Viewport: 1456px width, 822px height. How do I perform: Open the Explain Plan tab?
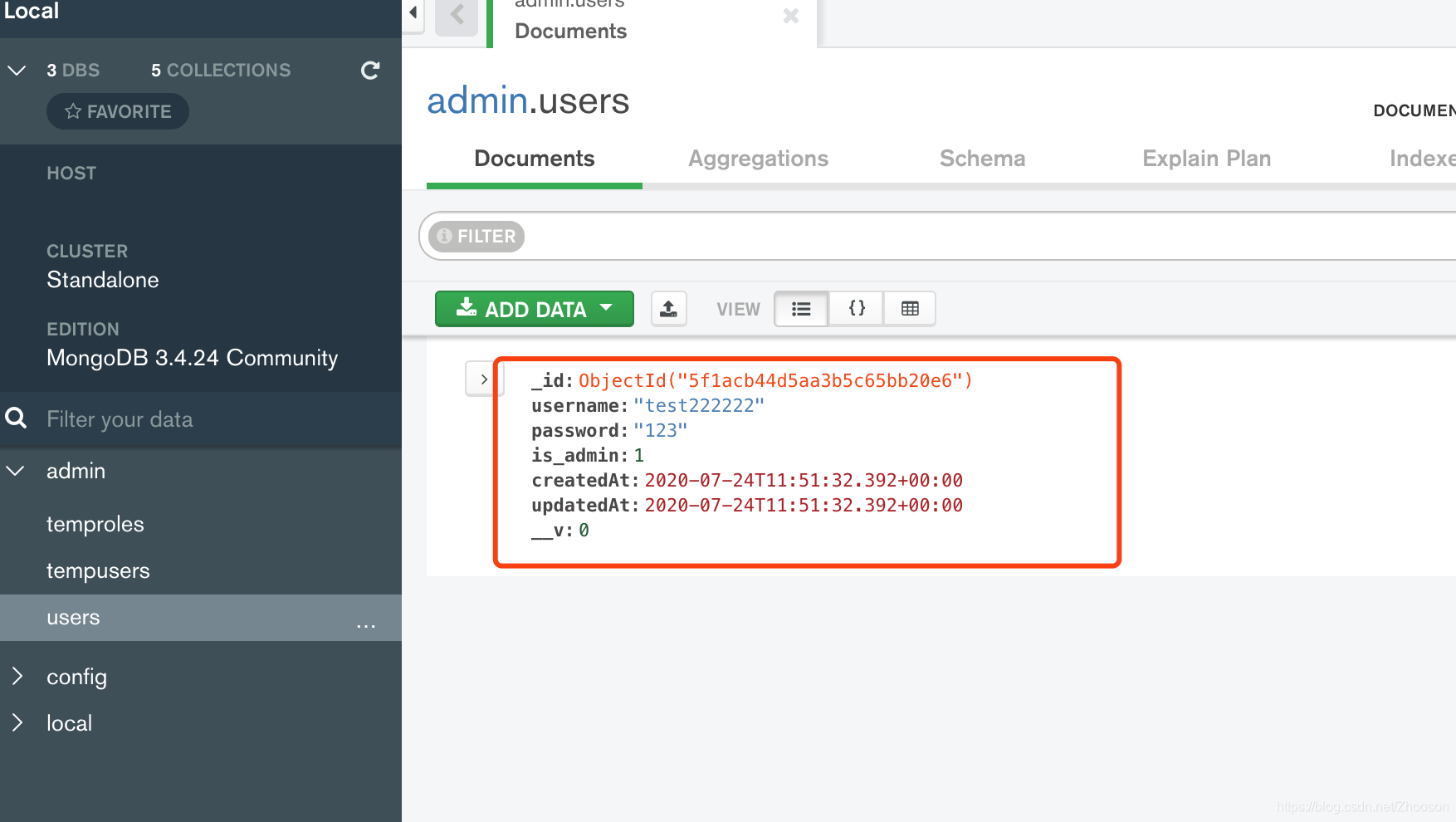[x=1206, y=159]
